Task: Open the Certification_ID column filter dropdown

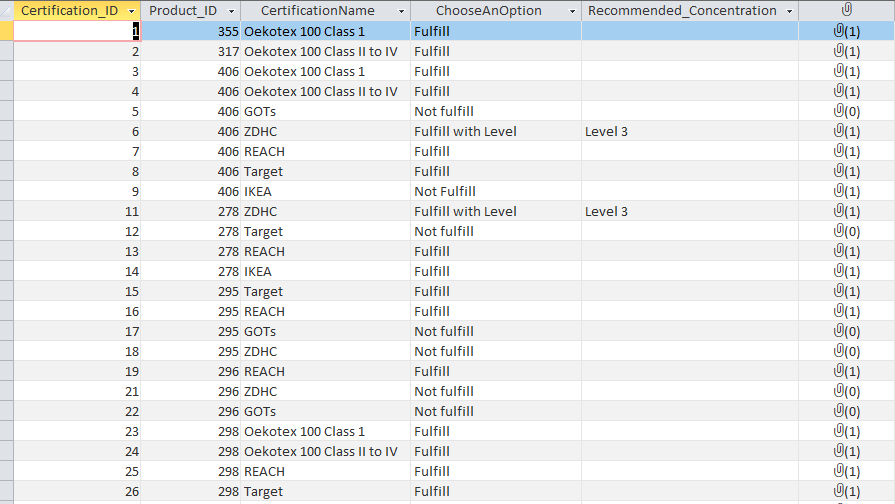Action: (131, 11)
